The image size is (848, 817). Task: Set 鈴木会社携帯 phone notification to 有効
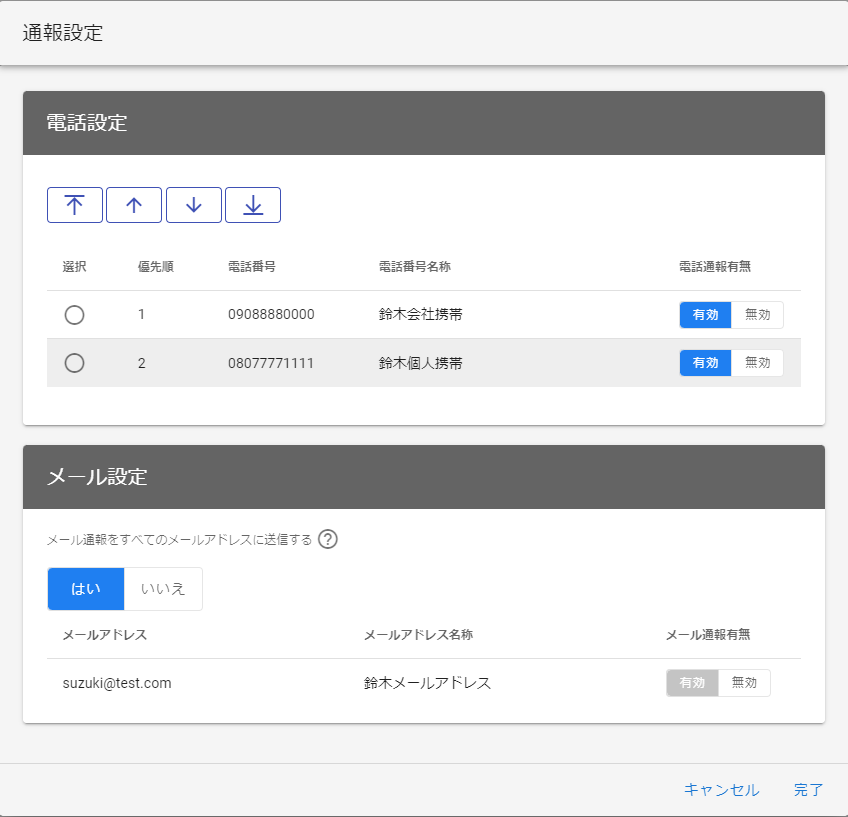coord(706,315)
